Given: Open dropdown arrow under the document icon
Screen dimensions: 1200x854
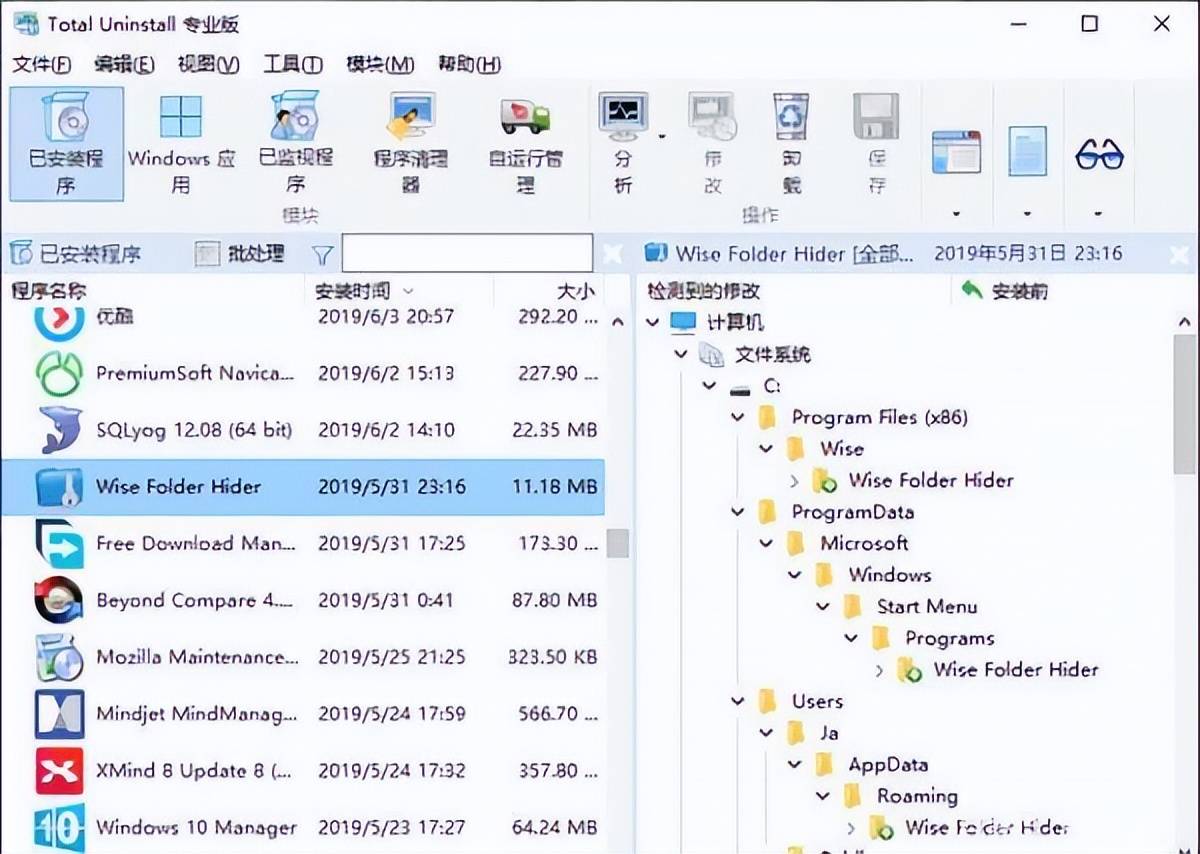Looking at the screenshot, I should click(1027, 213).
